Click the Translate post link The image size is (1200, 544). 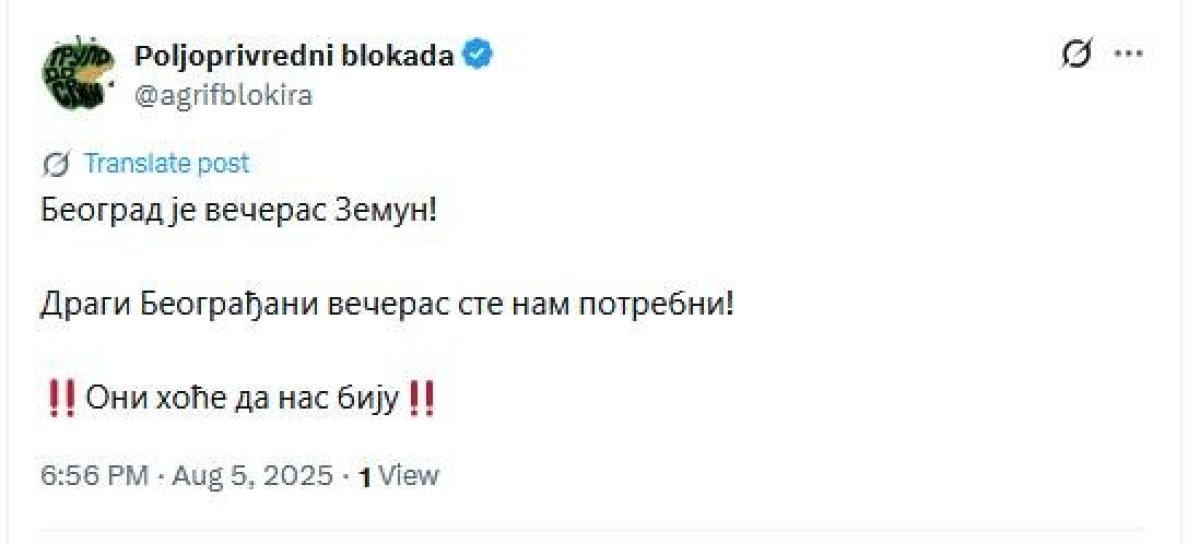pyautogui.click(x=166, y=163)
